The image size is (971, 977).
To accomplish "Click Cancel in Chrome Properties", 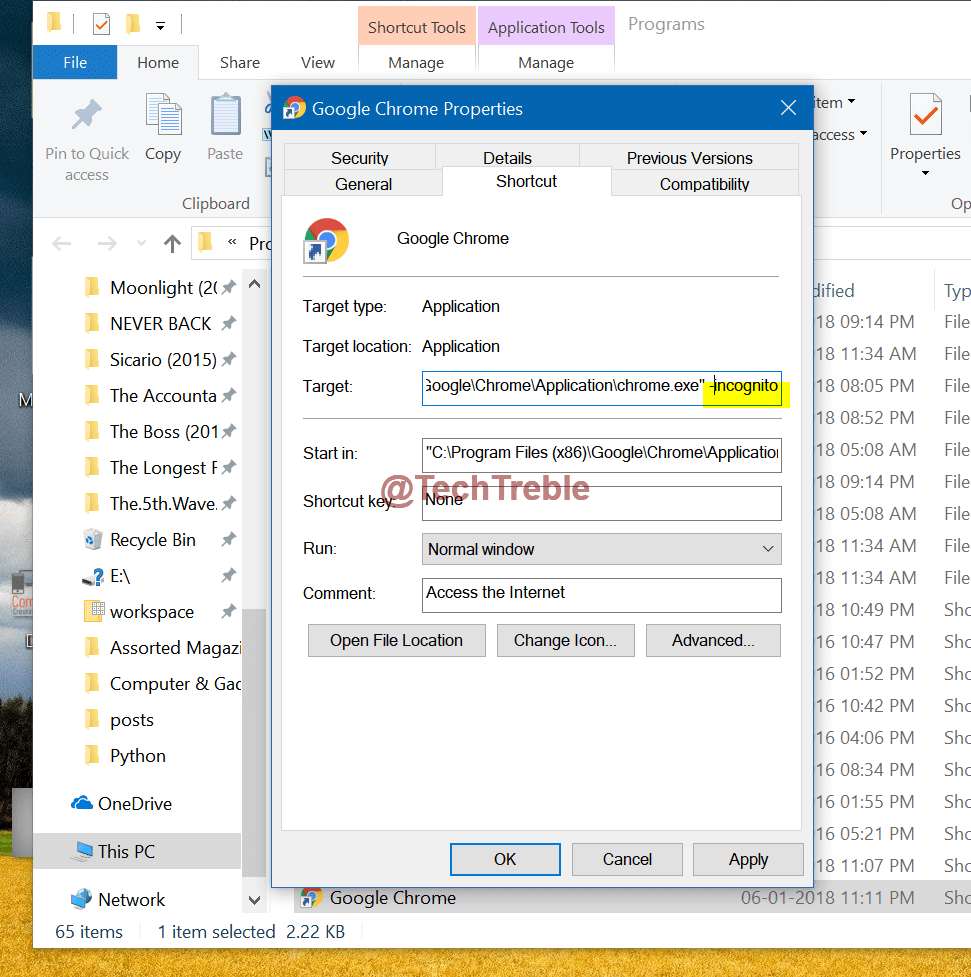I will pos(627,859).
